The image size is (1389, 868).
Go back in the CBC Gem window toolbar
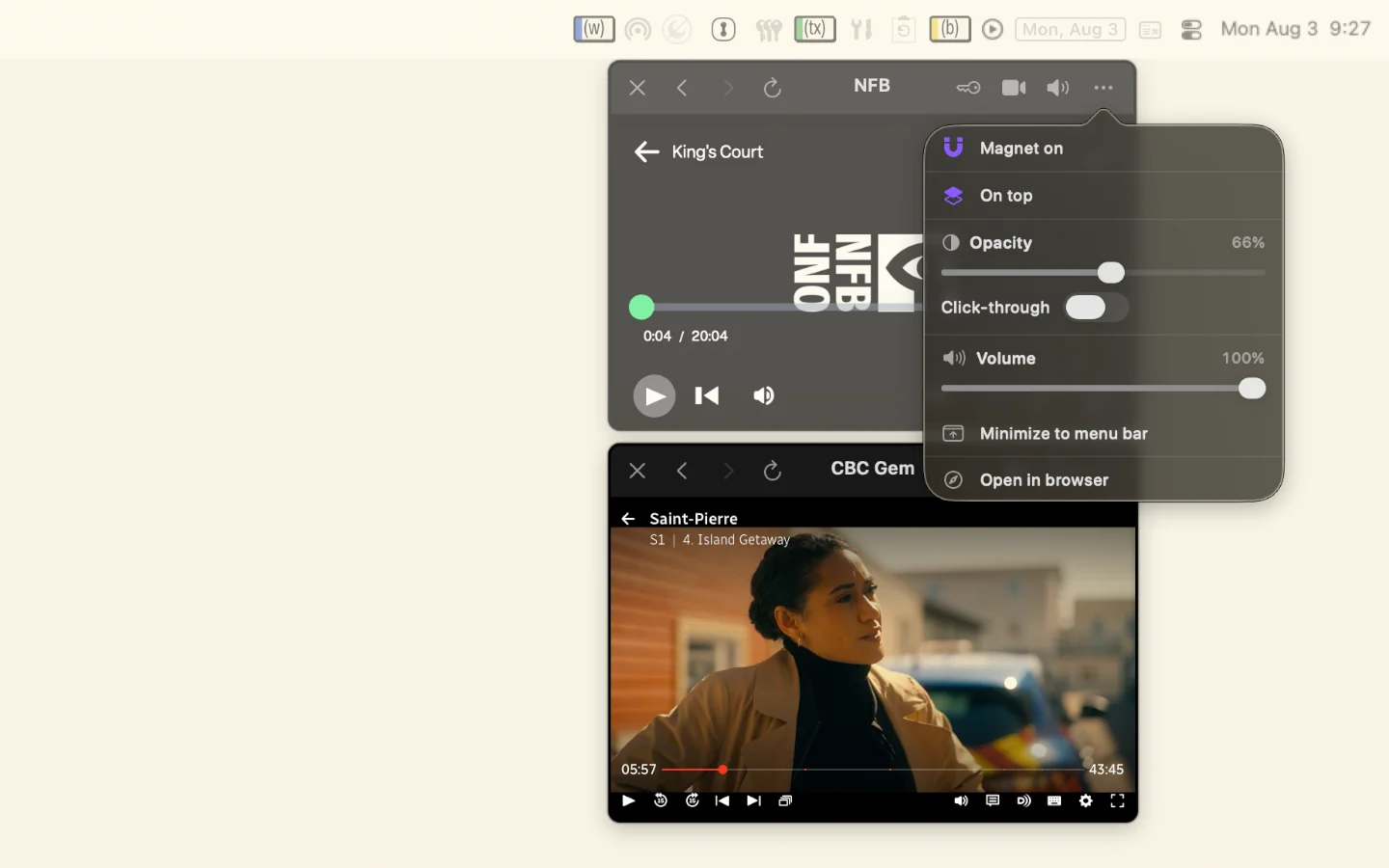pos(682,471)
